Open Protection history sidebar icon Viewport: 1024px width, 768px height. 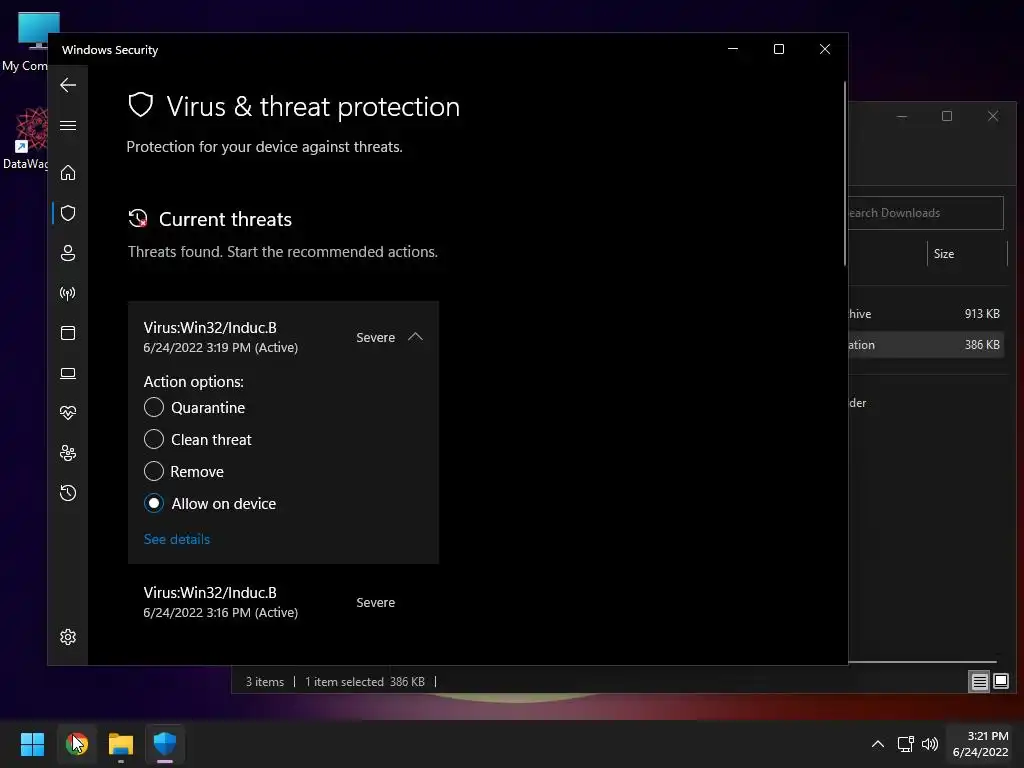(68, 493)
